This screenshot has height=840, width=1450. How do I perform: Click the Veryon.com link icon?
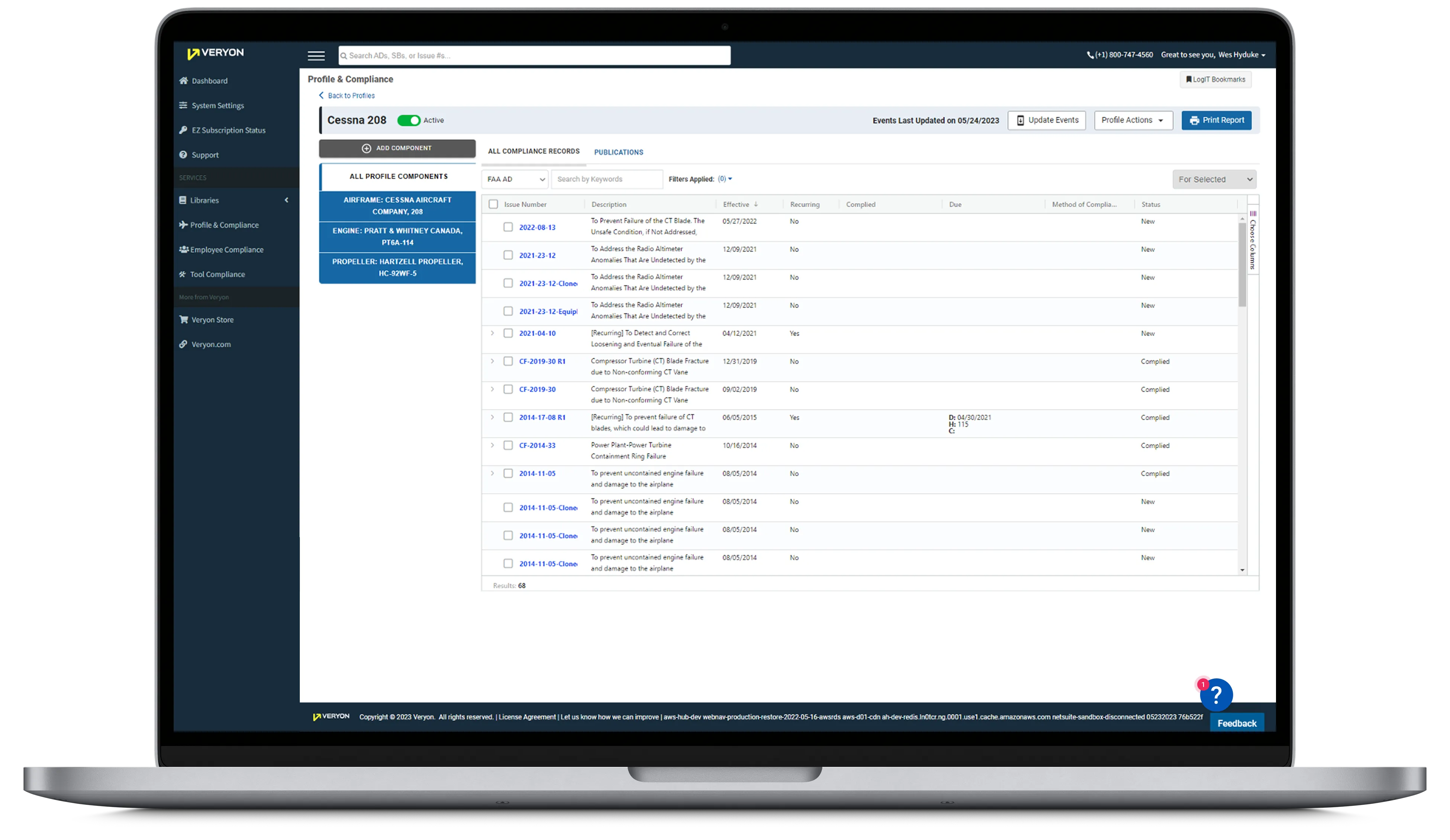tap(183, 344)
